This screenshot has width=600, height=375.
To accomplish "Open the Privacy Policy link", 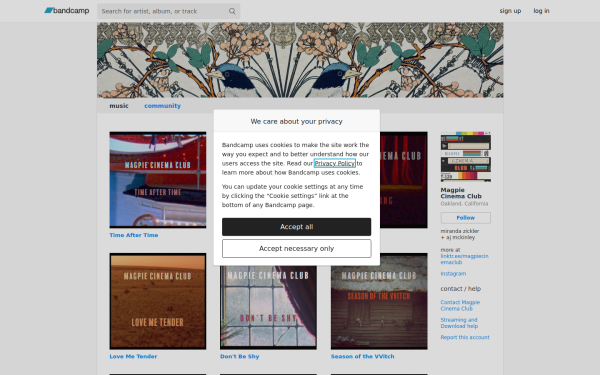I will 335,163.
